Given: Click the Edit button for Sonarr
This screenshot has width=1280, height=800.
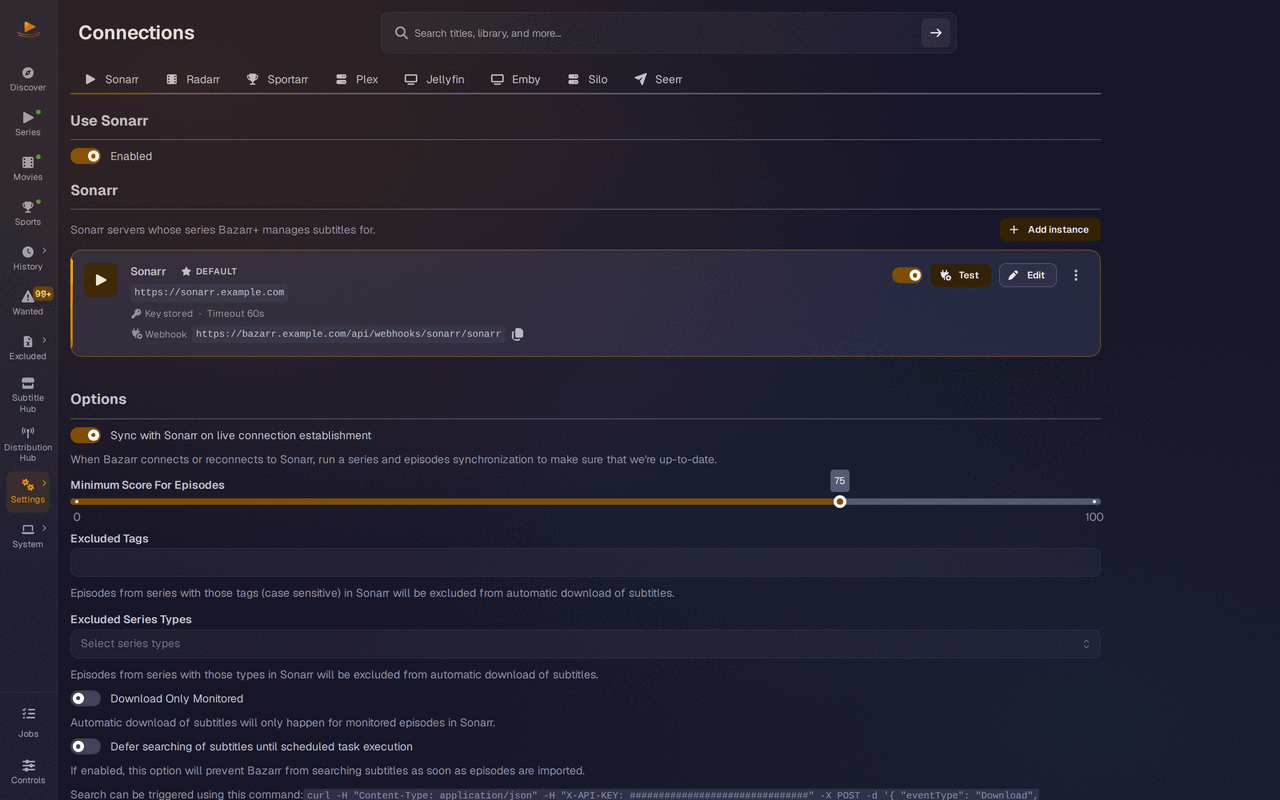Looking at the screenshot, I should point(1027,275).
